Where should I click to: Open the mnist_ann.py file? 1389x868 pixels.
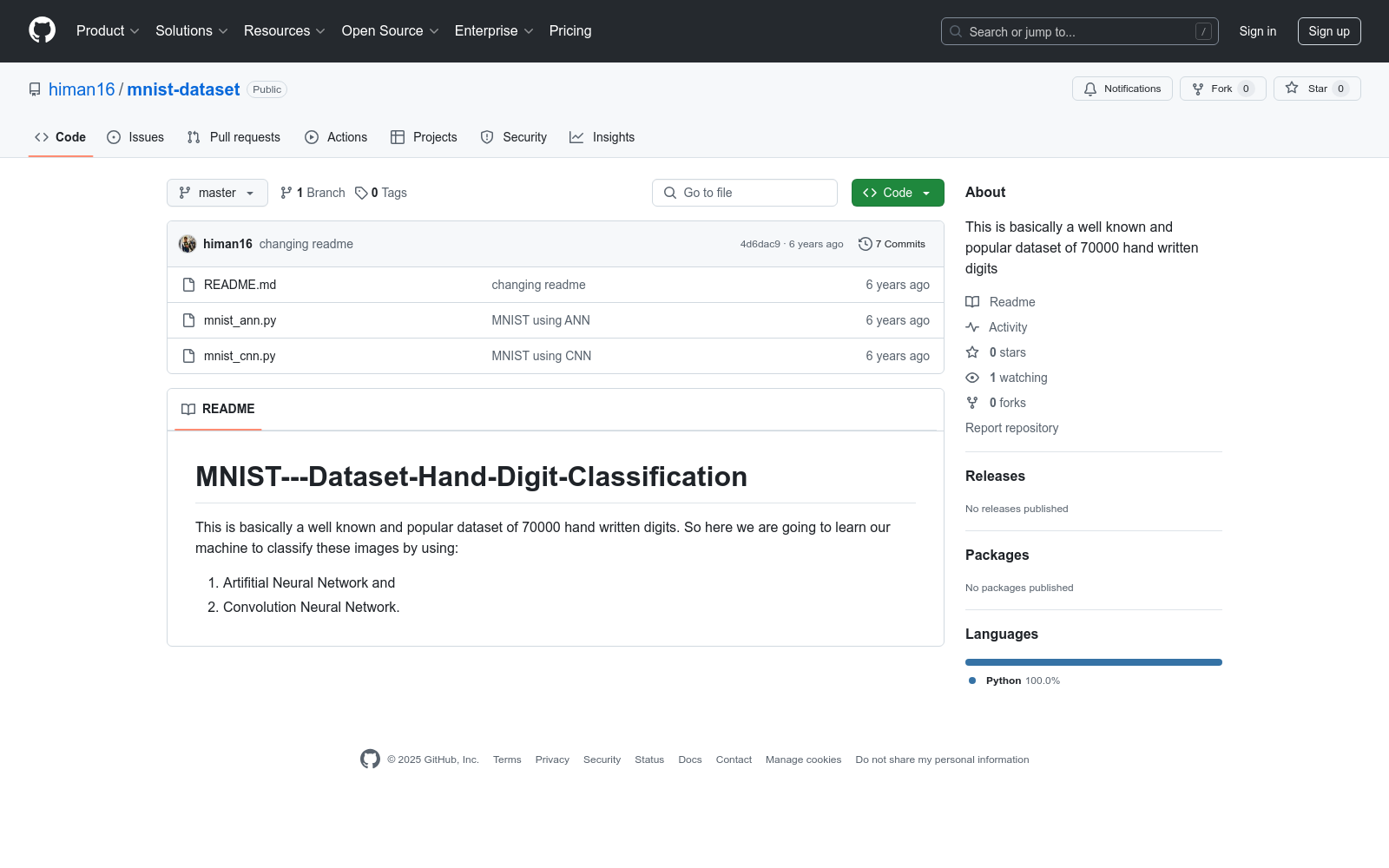[x=240, y=320]
